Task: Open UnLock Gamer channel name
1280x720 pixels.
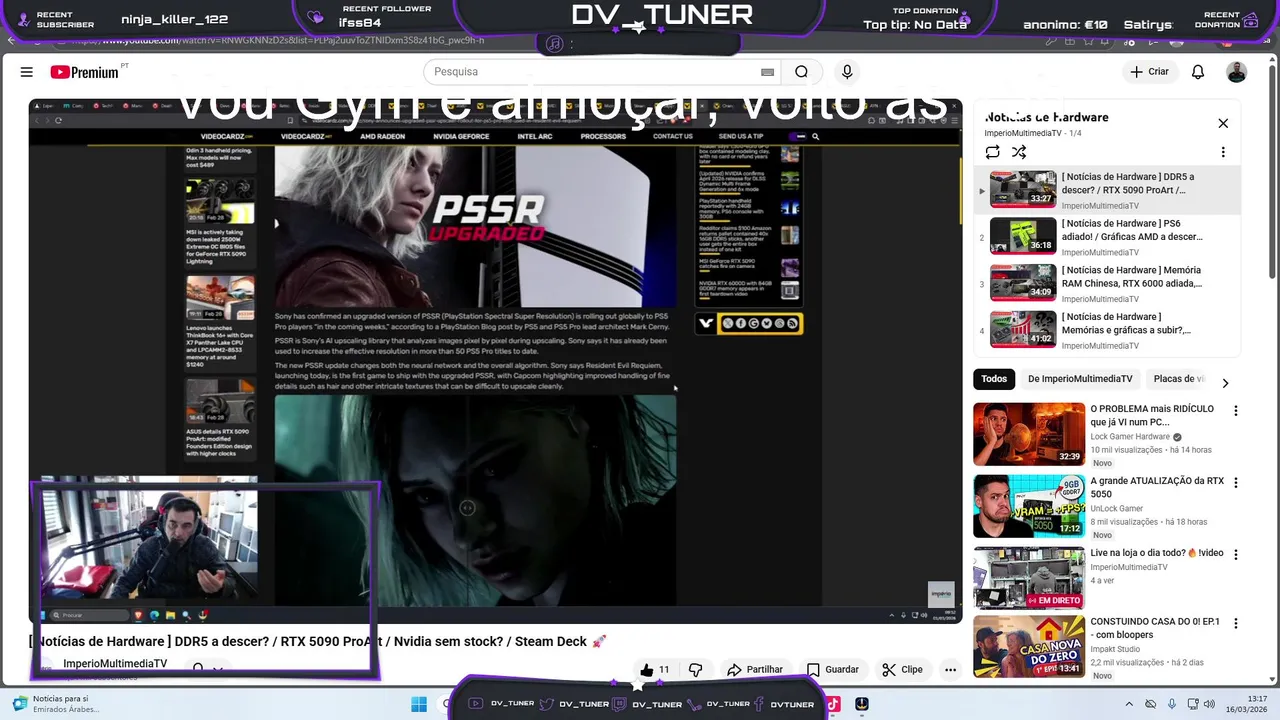Action: 1117,509
